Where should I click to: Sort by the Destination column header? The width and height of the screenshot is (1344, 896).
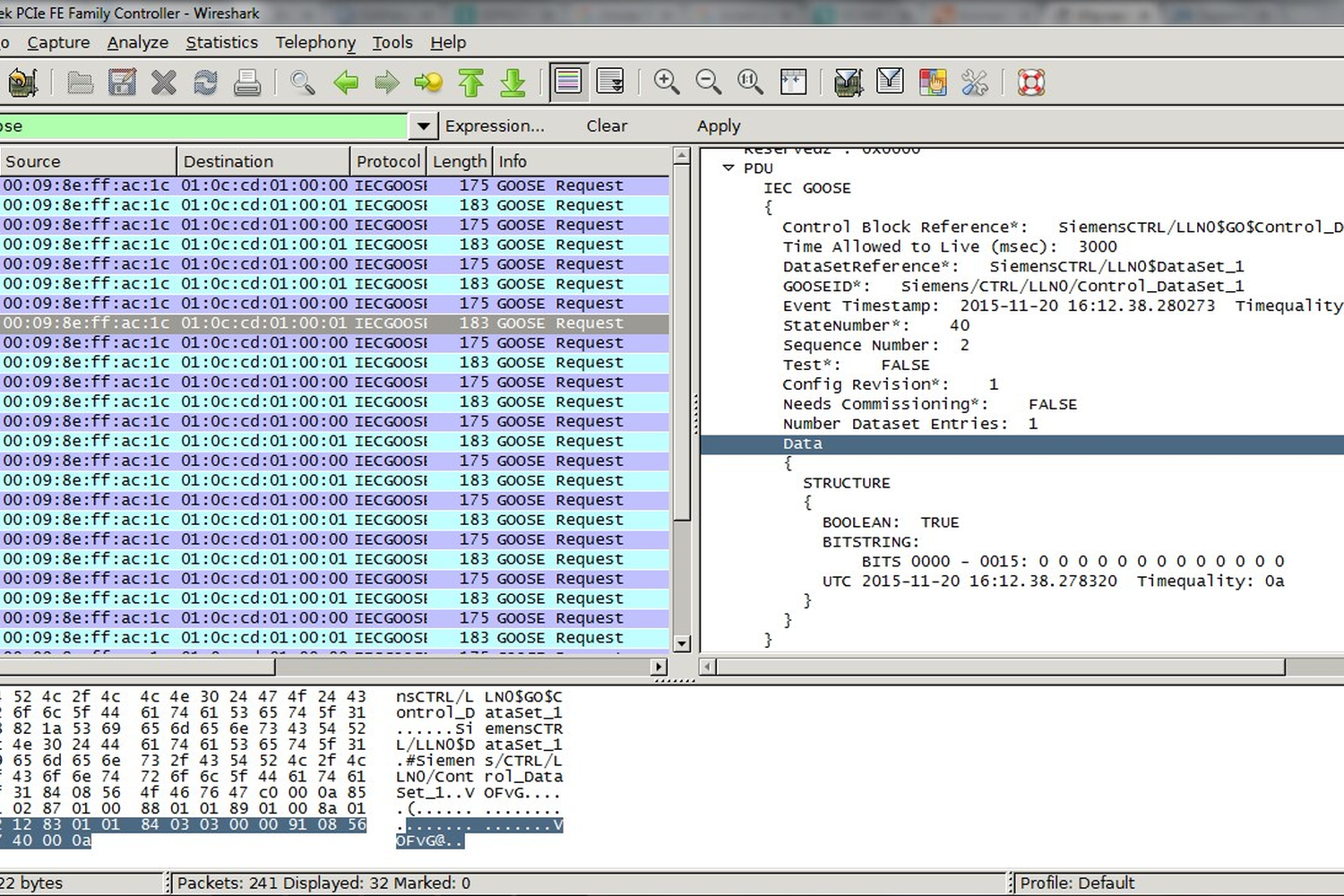pos(263,161)
